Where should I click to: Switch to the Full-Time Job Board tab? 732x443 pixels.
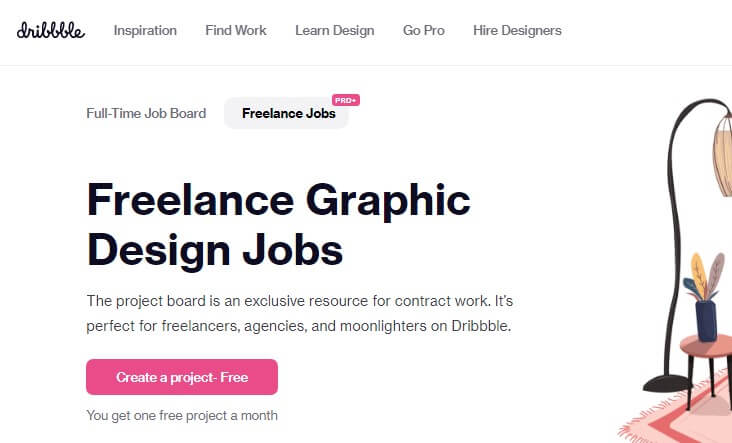(146, 113)
